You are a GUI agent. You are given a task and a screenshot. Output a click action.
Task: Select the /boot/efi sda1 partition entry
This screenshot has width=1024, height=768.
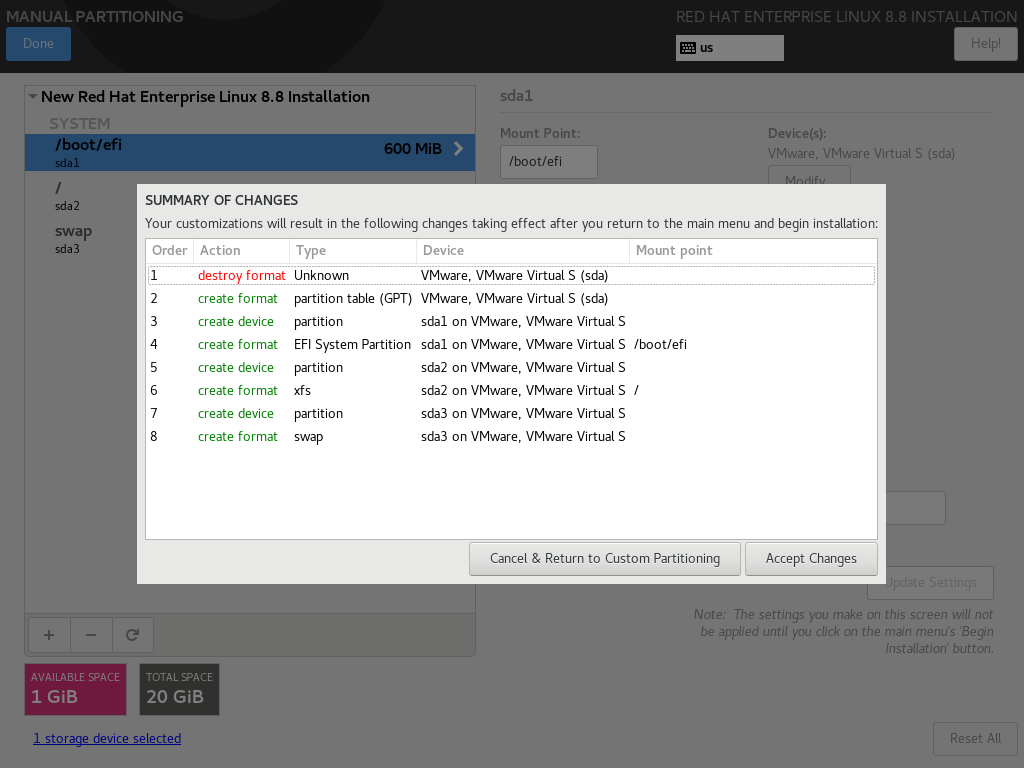[x=250, y=153]
